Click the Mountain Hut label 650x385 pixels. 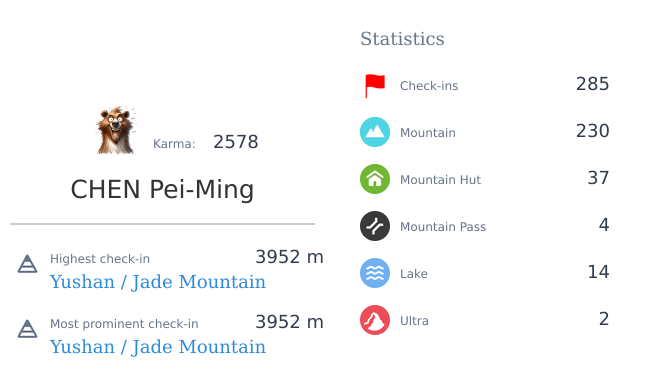[x=440, y=180]
